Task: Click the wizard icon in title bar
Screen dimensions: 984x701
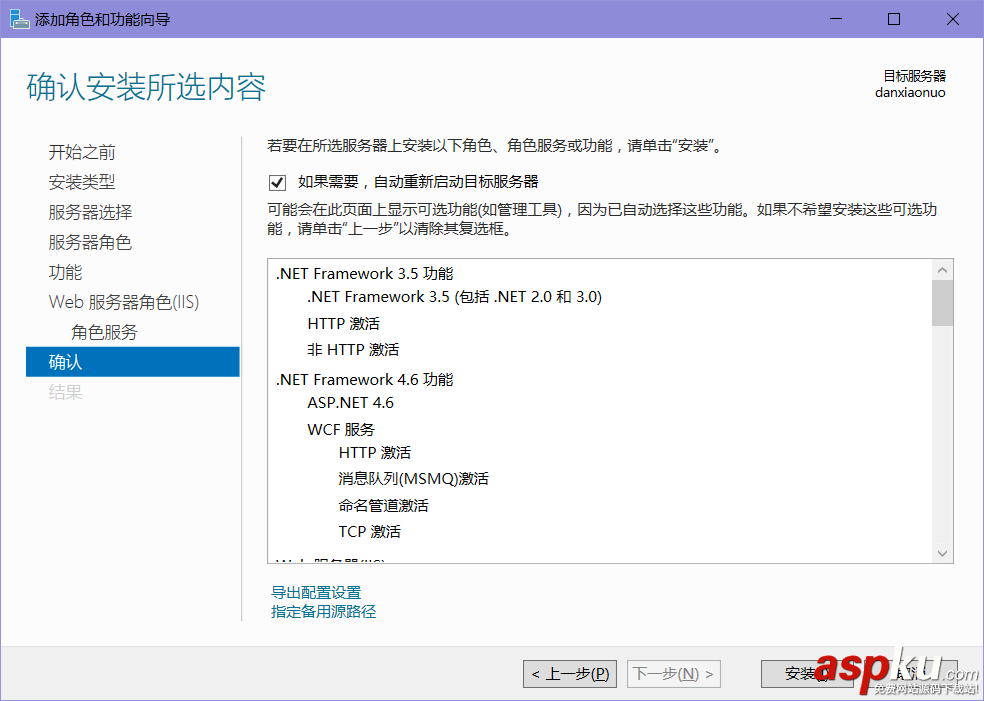Action: (19, 19)
